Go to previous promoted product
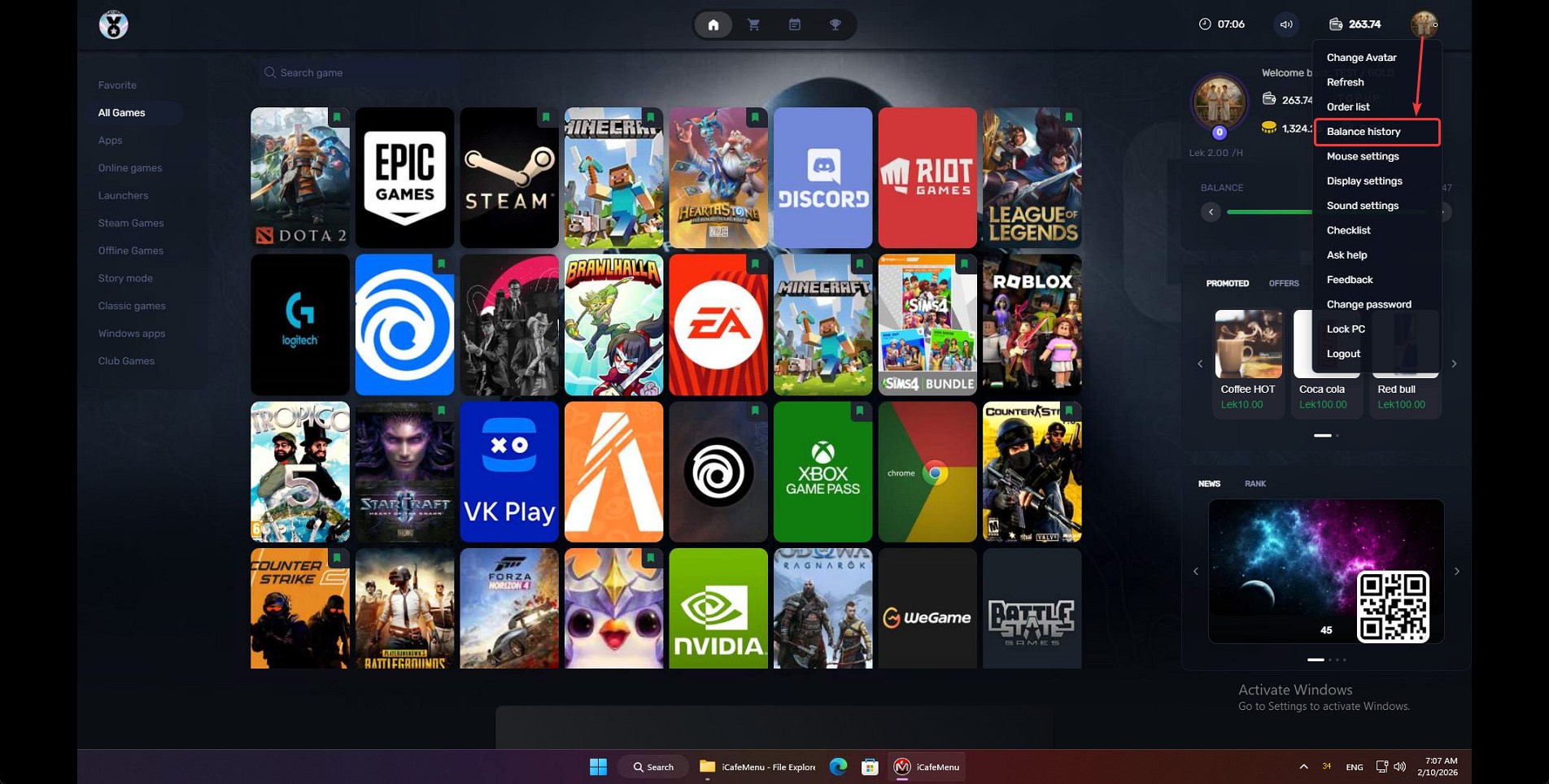This screenshot has width=1549, height=784. (1200, 364)
